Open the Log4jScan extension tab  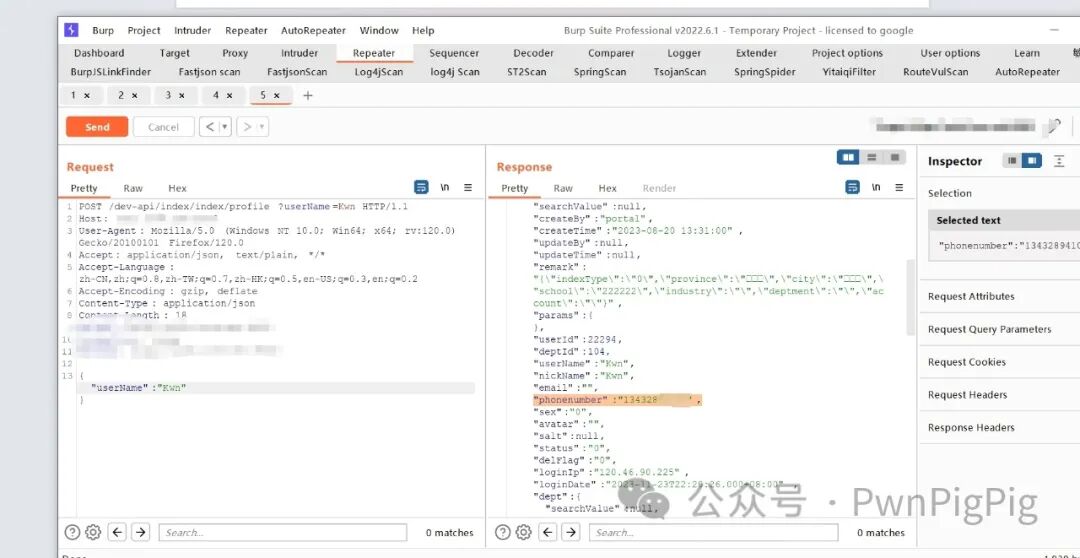(379, 72)
